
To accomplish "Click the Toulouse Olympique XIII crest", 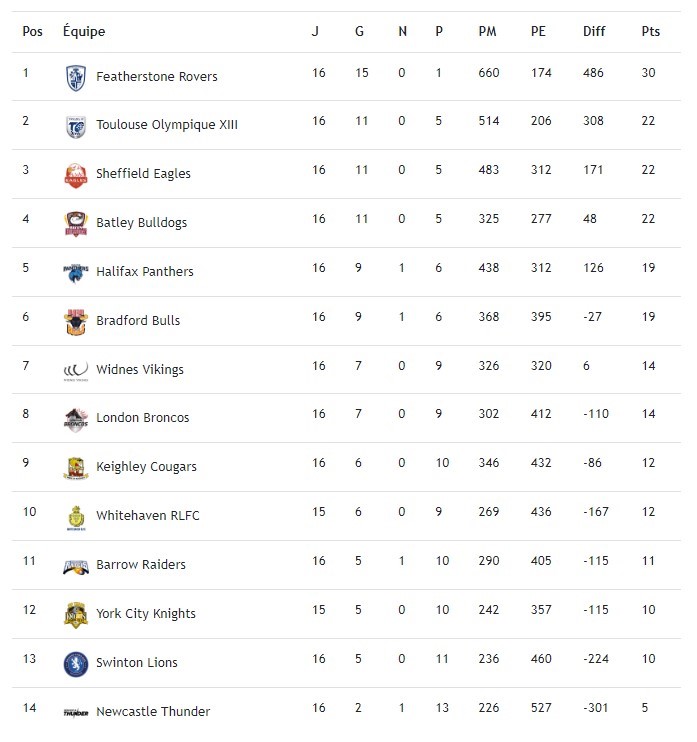I will [x=75, y=126].
